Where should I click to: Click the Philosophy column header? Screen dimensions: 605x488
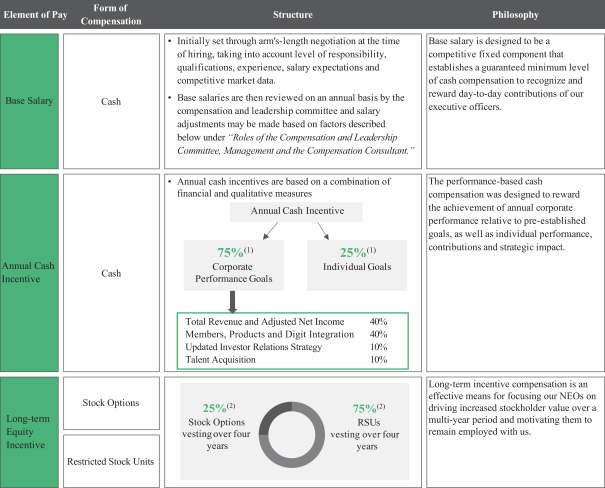(514, 15)
